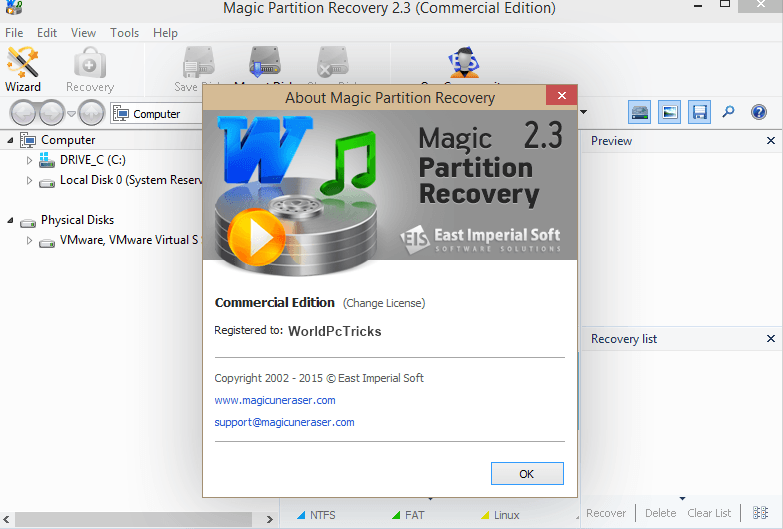Collapse the Computer tree node
The image size is (783, 529).
10,140
